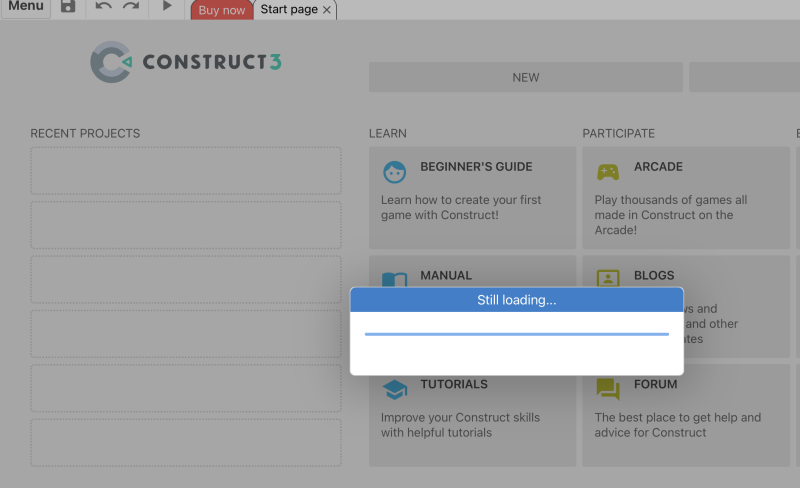Screen dimensions: 800x488
Task: Preview the project with the play icon
Action: pyautogui.click(x=167, y=6)
